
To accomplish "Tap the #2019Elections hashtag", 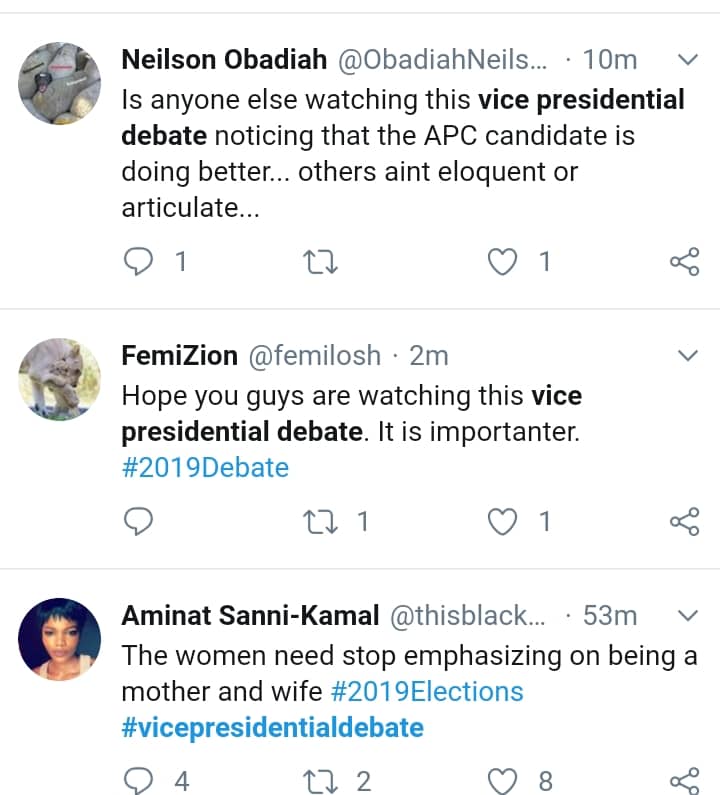I will 426,691.
